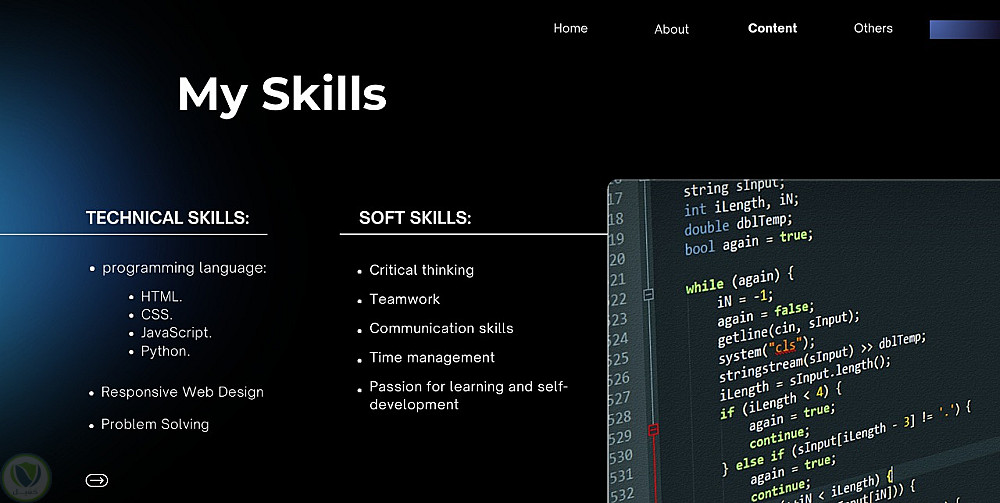Click the system("cls") code line
This screenshot has width=1000, height=503.
pyautogui.click(x=767, y=351)
